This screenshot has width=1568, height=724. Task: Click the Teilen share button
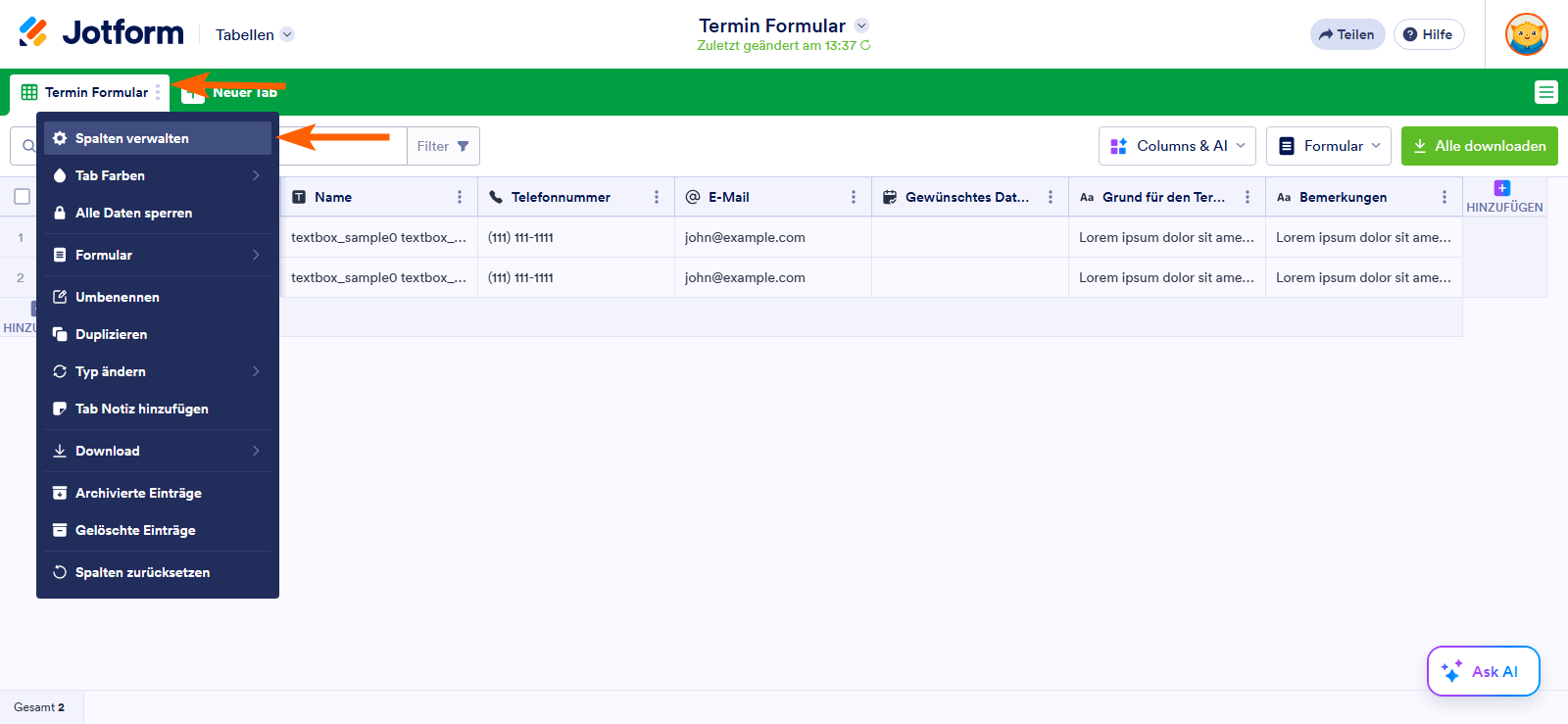coord(1347,34)
